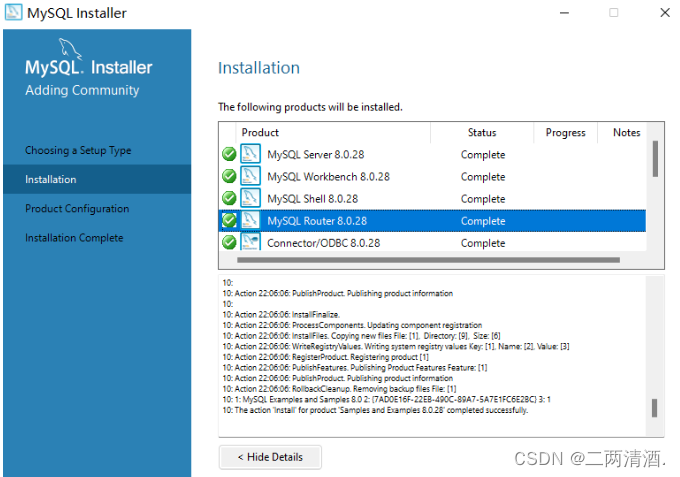Open the Choosing a Setup Type step

coord(78,150)
